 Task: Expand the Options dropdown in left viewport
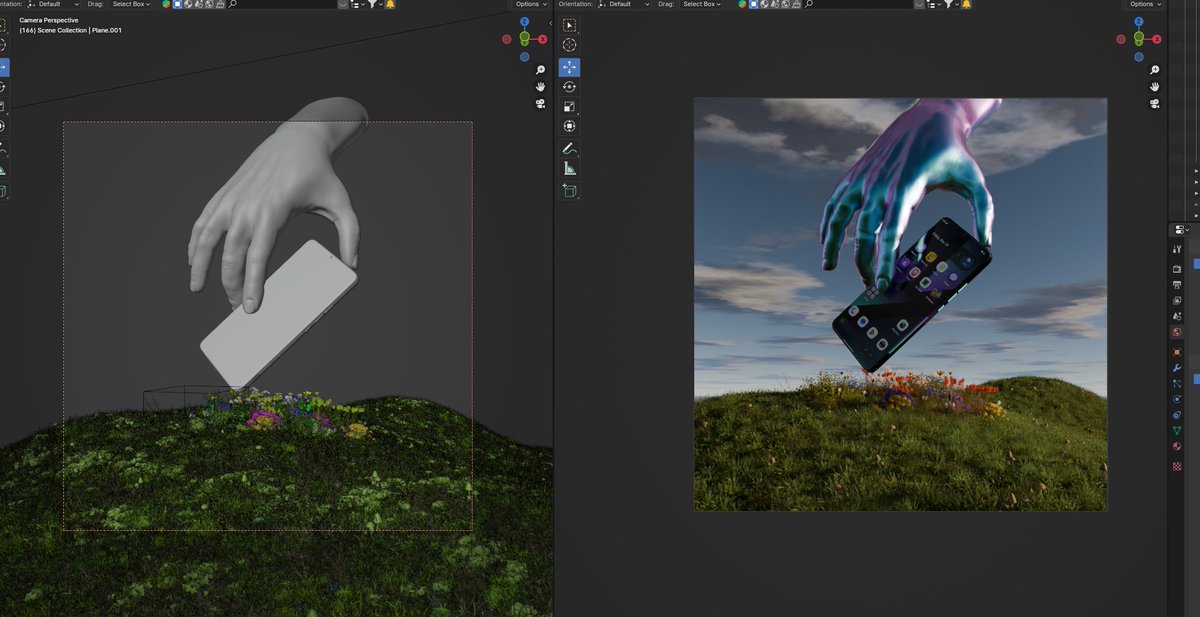(x=531, y=4)
